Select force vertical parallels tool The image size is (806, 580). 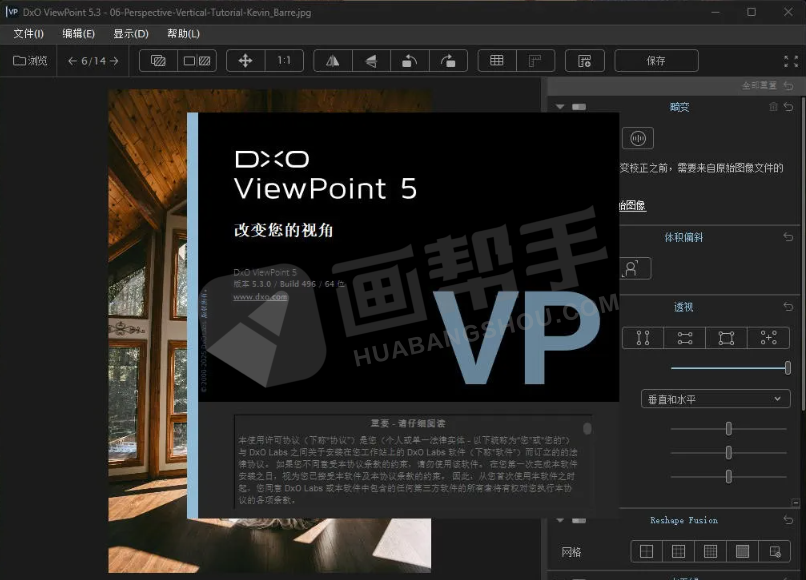[643, 338]
